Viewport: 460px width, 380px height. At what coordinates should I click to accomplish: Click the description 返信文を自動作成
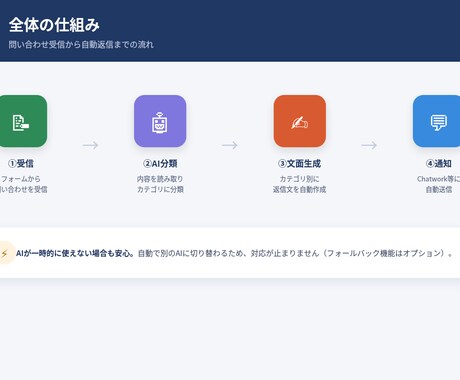coord(299,189)
